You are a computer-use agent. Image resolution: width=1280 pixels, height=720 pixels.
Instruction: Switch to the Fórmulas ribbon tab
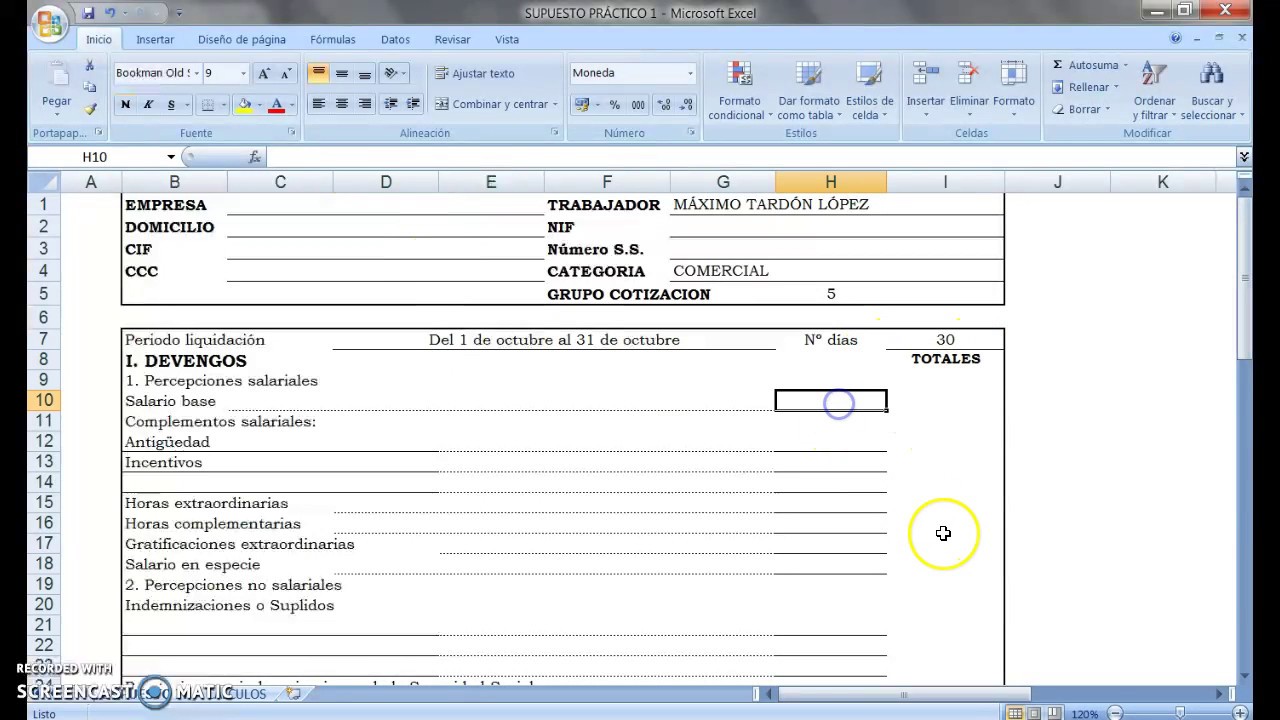[332, 40]
